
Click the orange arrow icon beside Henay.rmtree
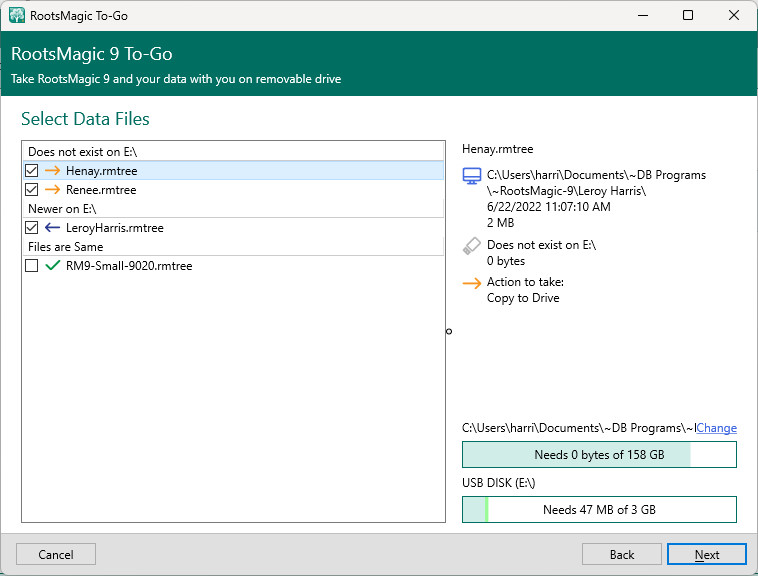click(53, 171)
